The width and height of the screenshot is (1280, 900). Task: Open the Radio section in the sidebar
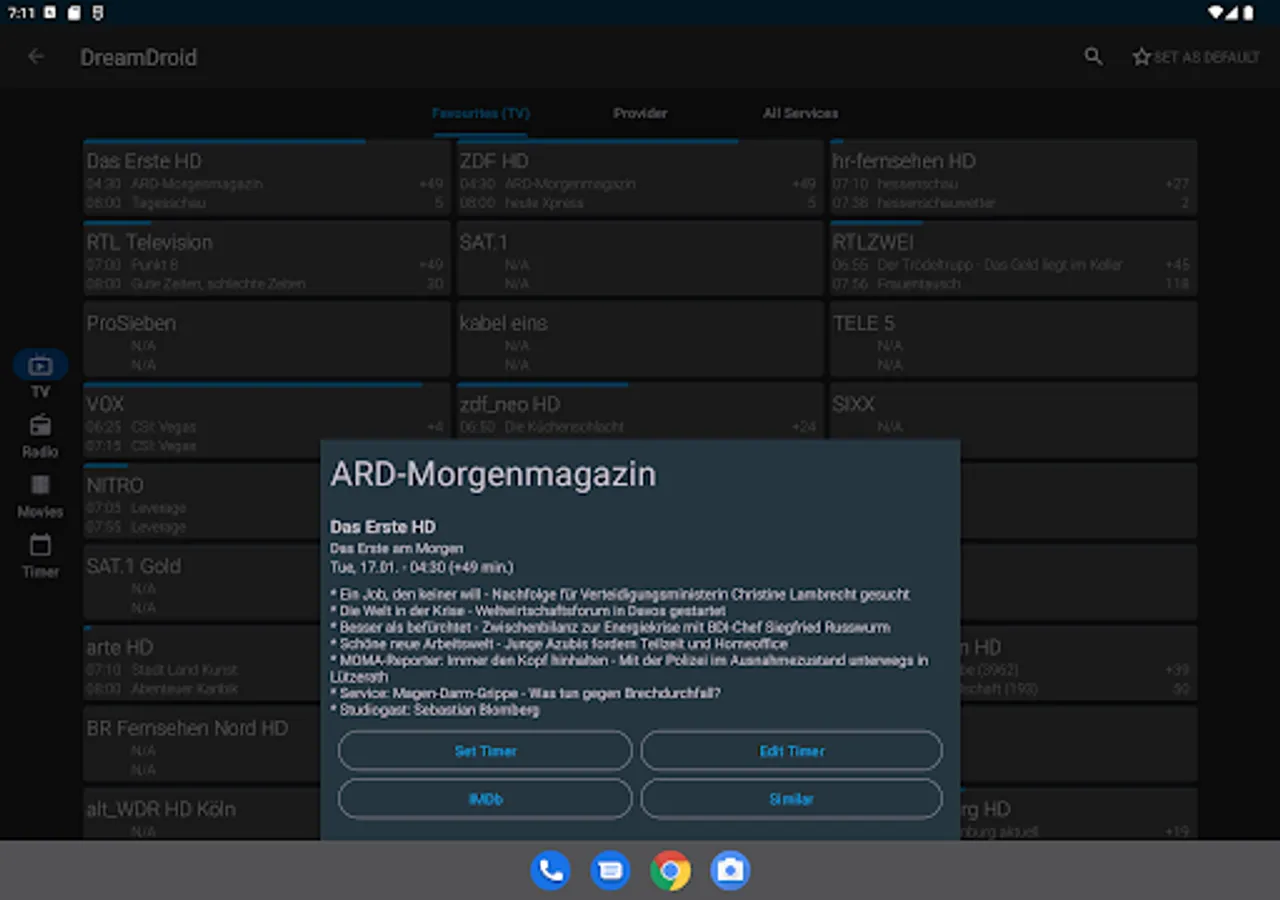click(40, 436)
